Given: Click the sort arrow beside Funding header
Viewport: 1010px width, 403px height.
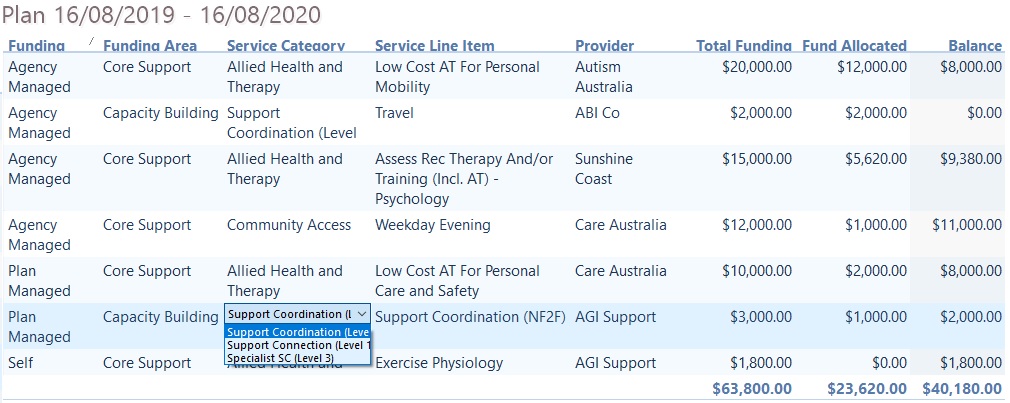Looking at the screenshot, I should (91, 41).
